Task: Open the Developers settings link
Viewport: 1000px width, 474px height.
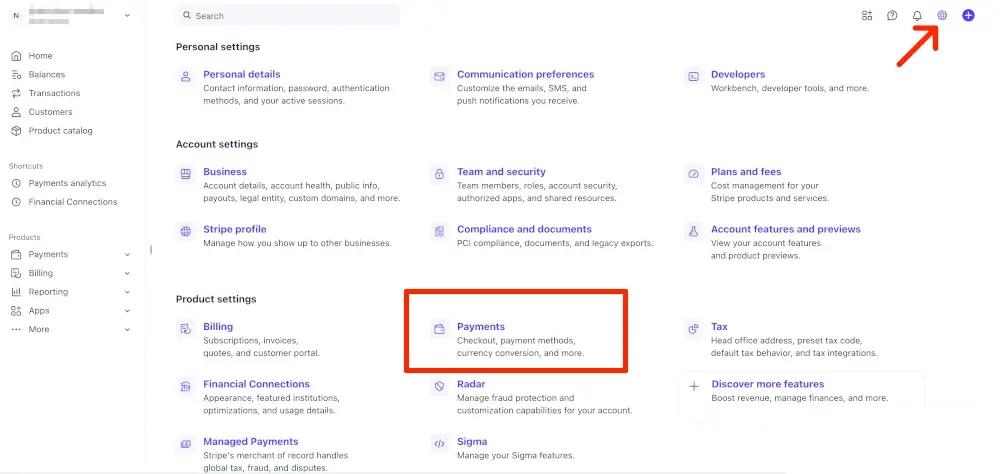Action: click(738, 75)
